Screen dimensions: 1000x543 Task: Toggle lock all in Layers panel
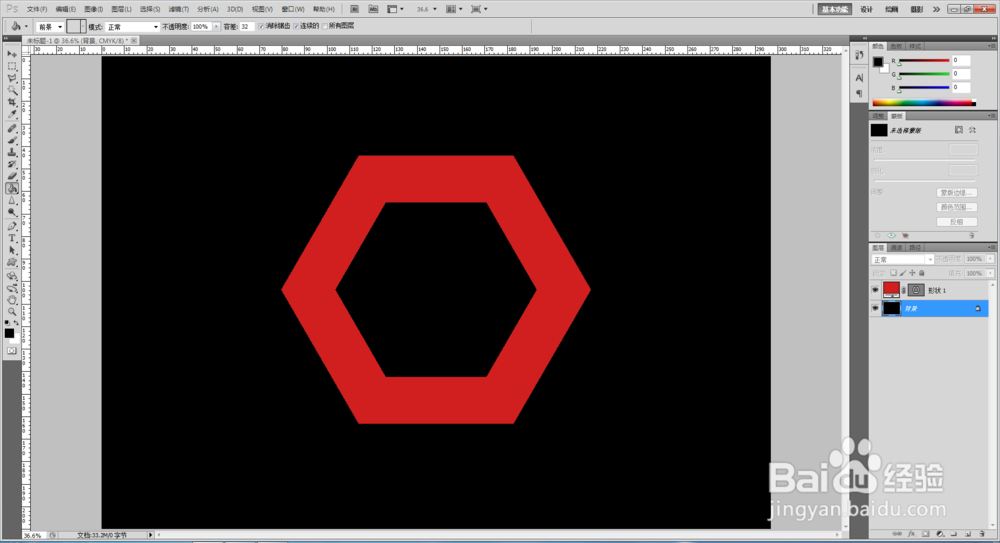(922, 273)
